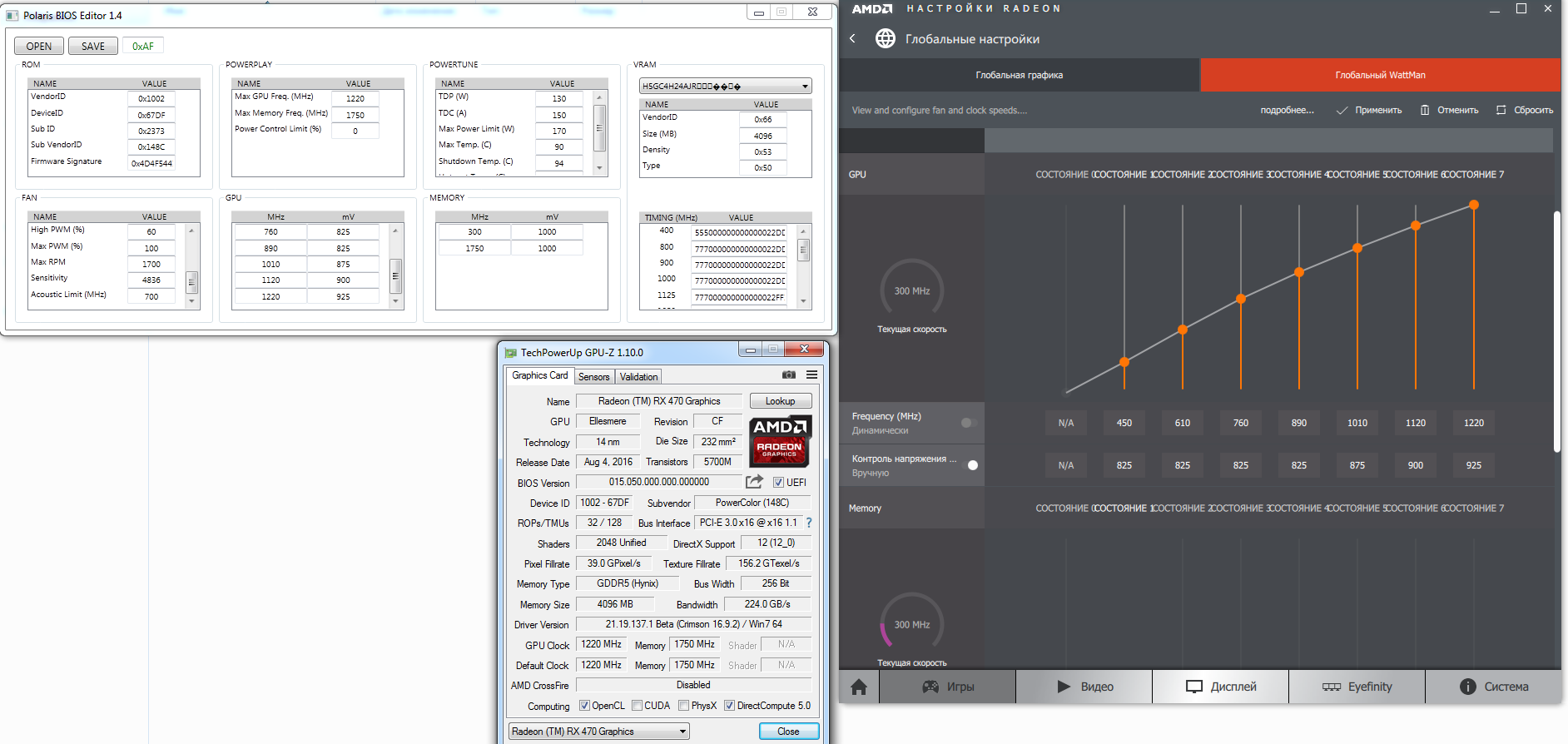Grab the GPU state slider point for 890 MHz
The height and width of the screenshot is (744, 1568).
[1299, 272]
